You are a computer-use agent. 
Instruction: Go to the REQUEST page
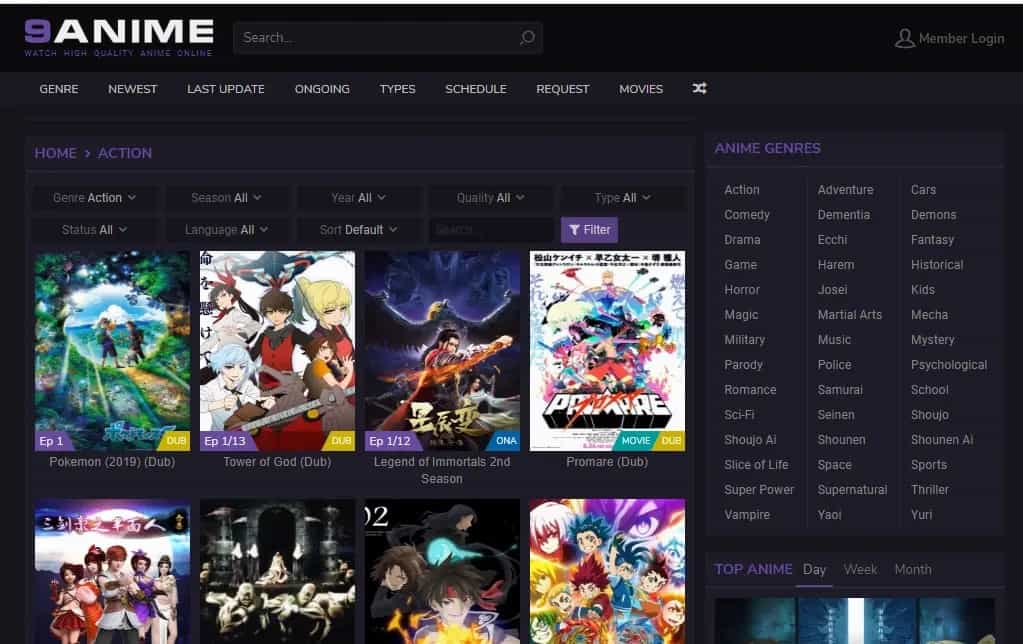[562, 89]
